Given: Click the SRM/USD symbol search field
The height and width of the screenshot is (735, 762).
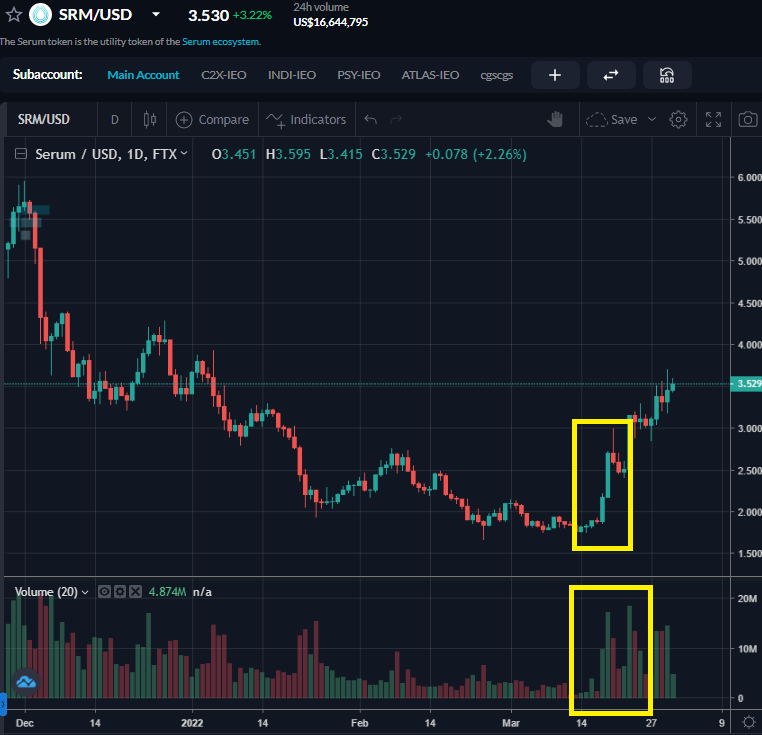Looking at the screenshot, I should click(51, 119).
